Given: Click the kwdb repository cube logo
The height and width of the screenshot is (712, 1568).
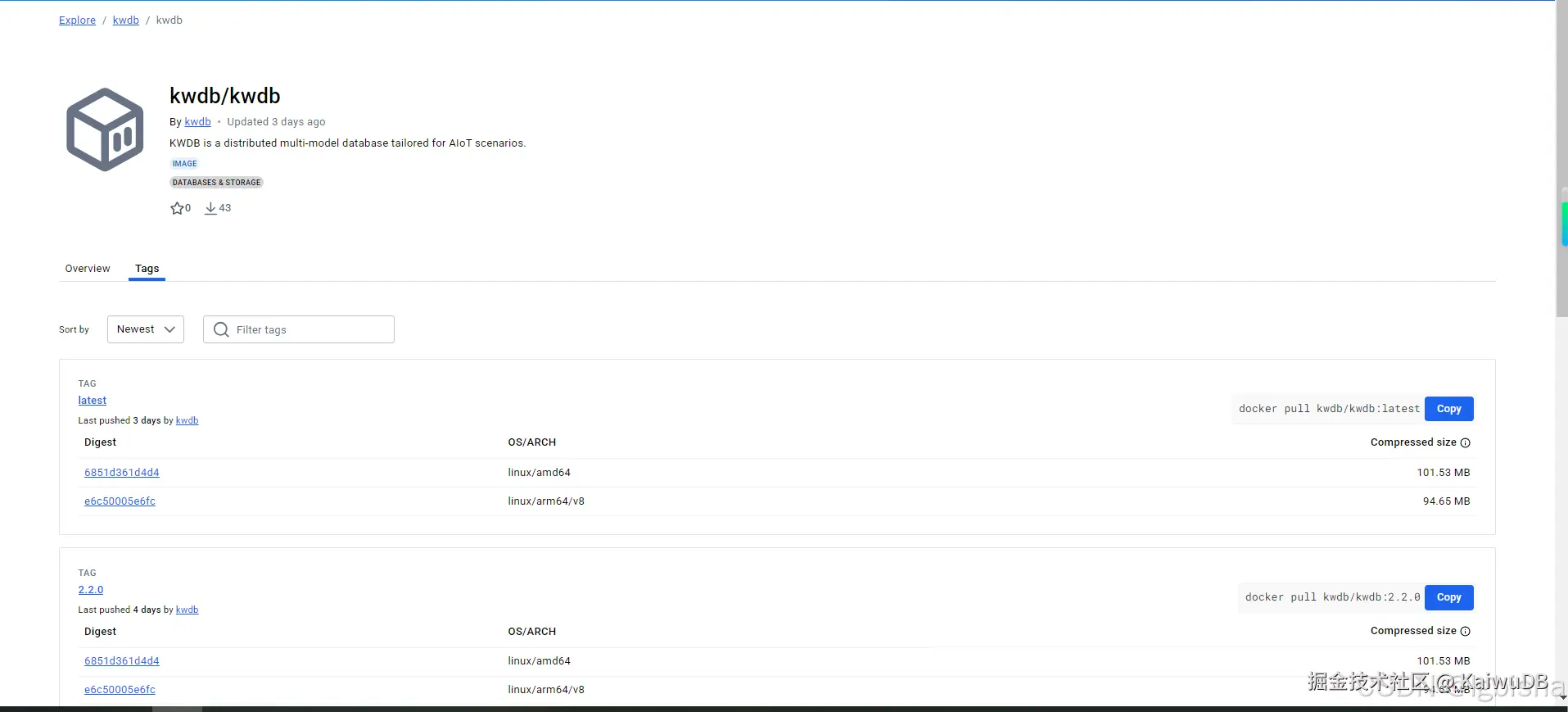Looking at the screenshot, I should coord(105,129).
